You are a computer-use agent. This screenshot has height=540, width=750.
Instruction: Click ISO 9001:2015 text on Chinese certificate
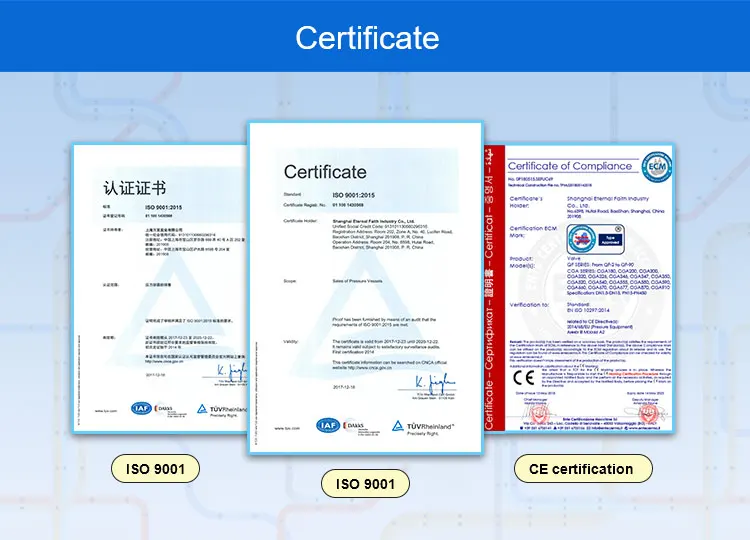pos(164,208)
